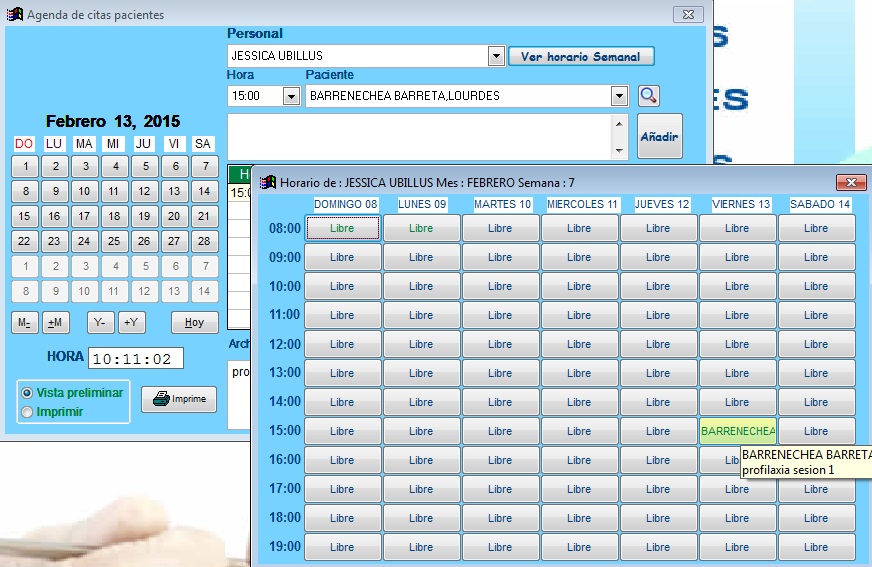Click the Horario window title icon
Screen dimensions: 872x567
(268, 183)
